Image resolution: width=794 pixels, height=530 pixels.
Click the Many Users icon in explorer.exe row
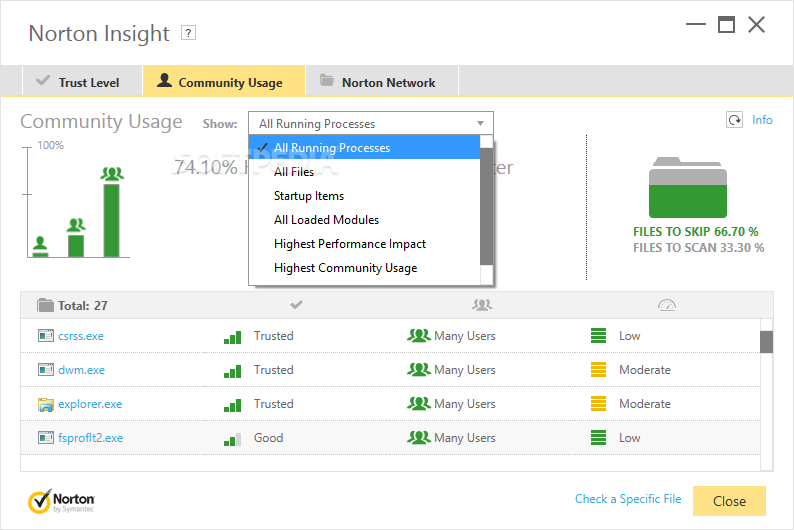[x=419, y=403]
